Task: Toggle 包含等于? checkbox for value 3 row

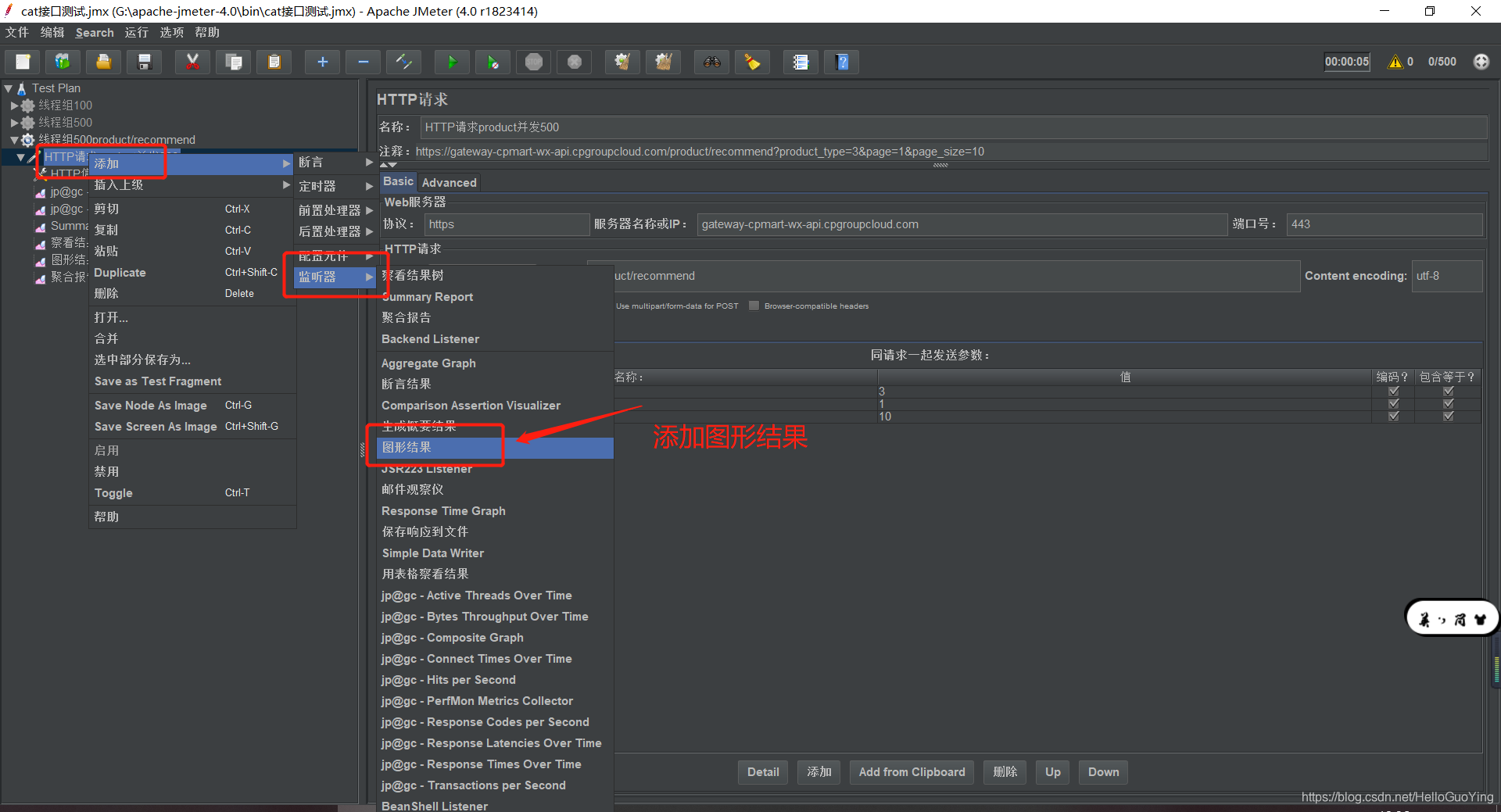Action: (1449, 391)
